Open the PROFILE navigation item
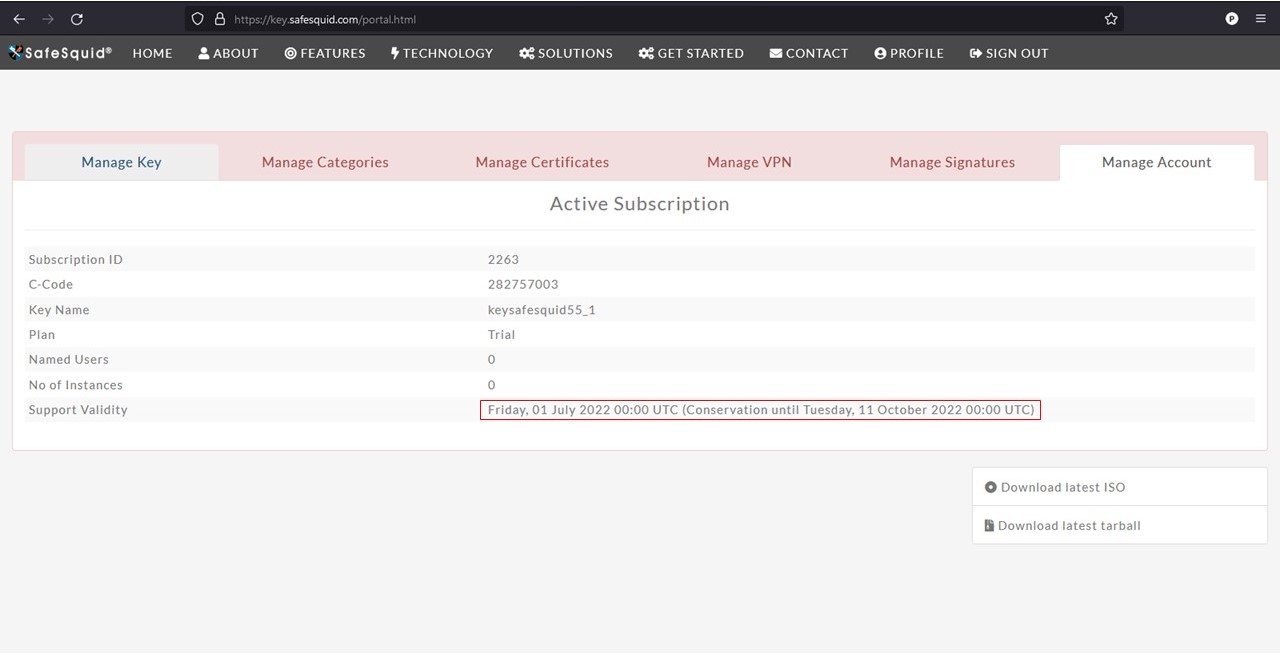Screen dimensions: 1280x655 coord(909,53)
